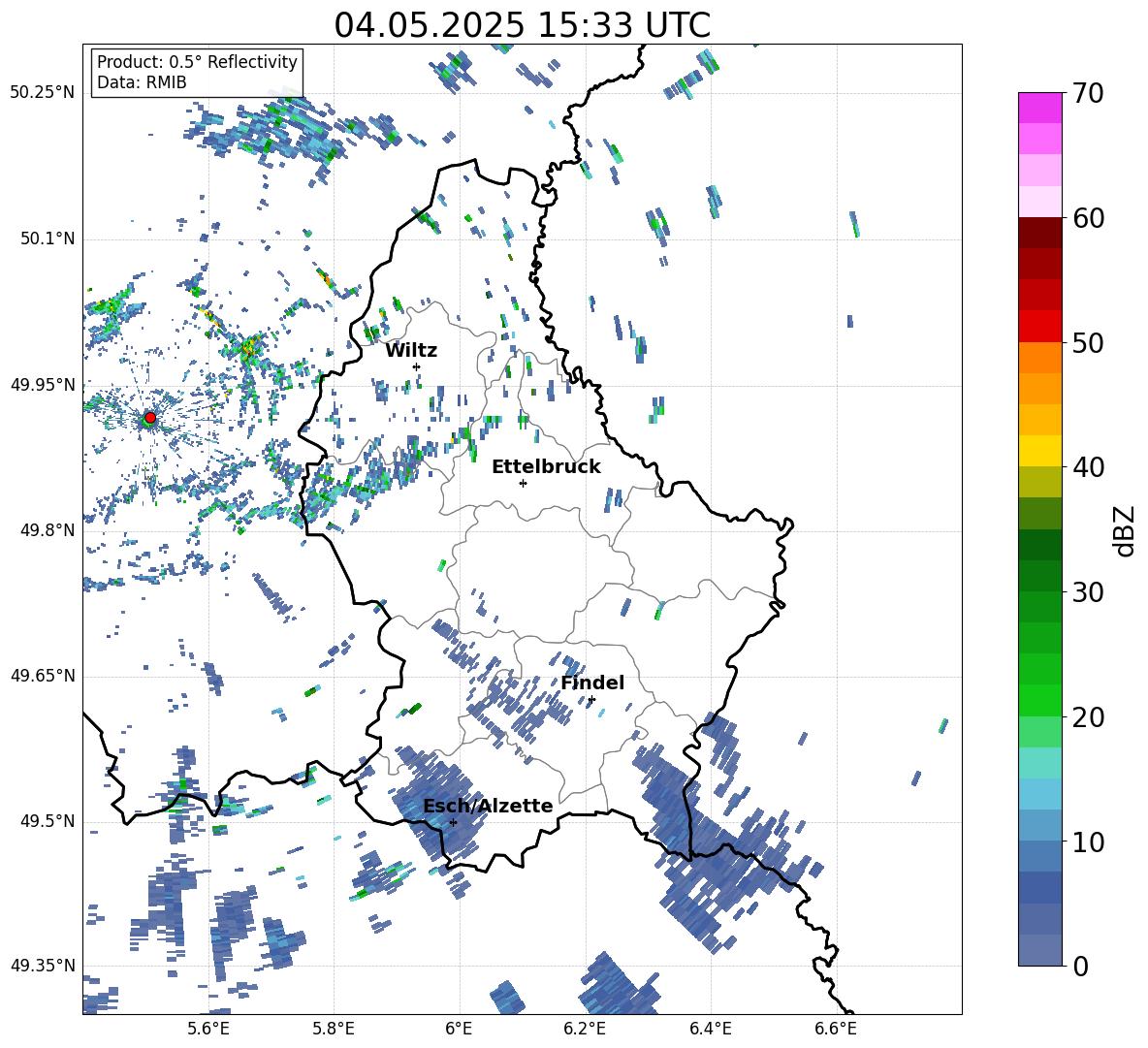Select the Findel station label

tap(592, 683)
